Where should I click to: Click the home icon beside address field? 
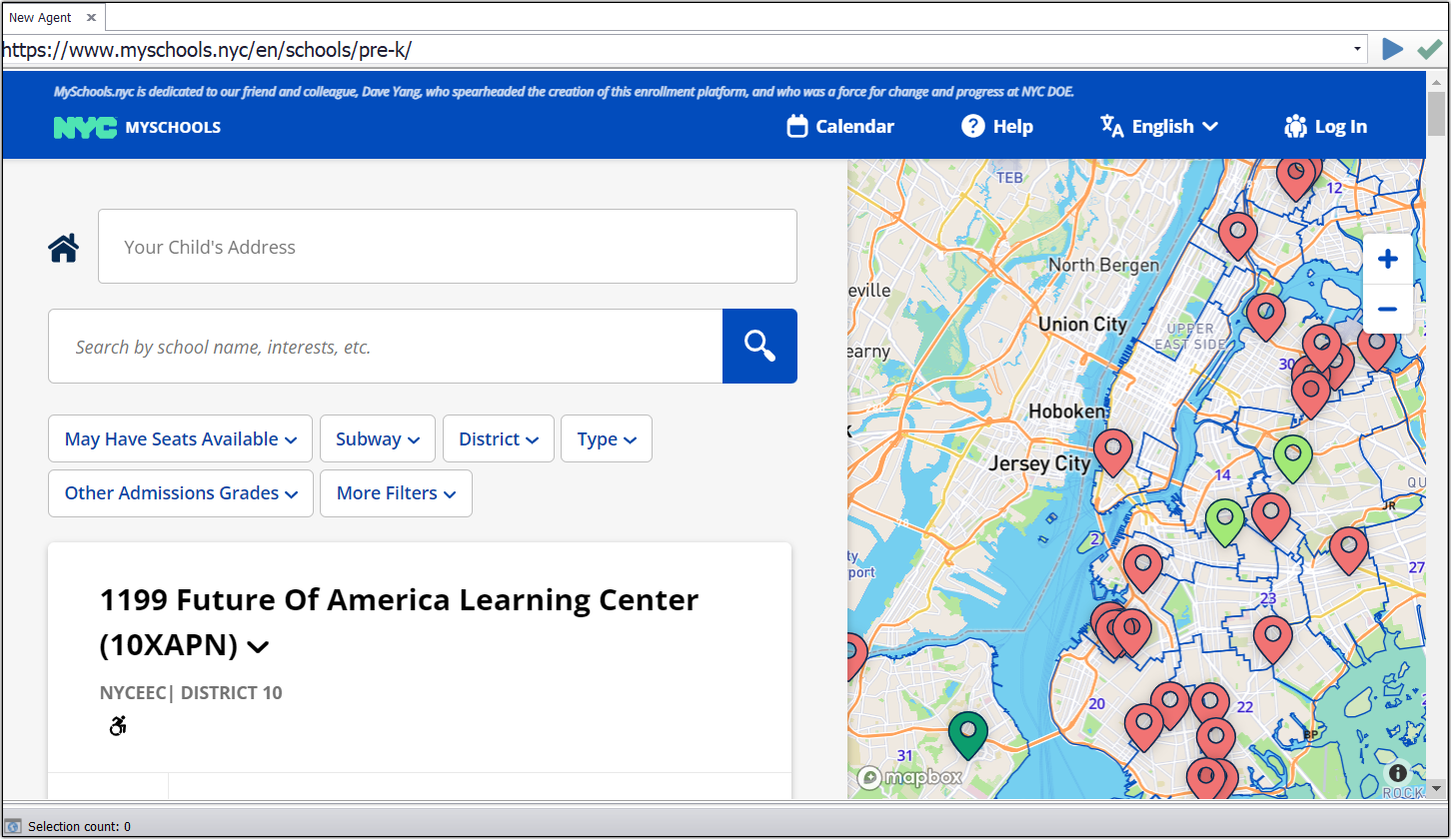(x=64, y=248)
